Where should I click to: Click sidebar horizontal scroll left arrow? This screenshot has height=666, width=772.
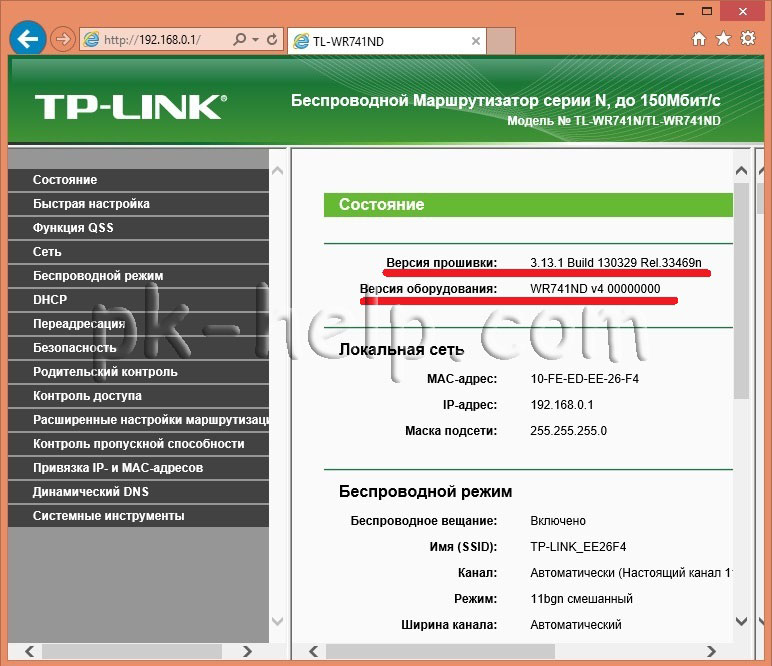[30, 651]
